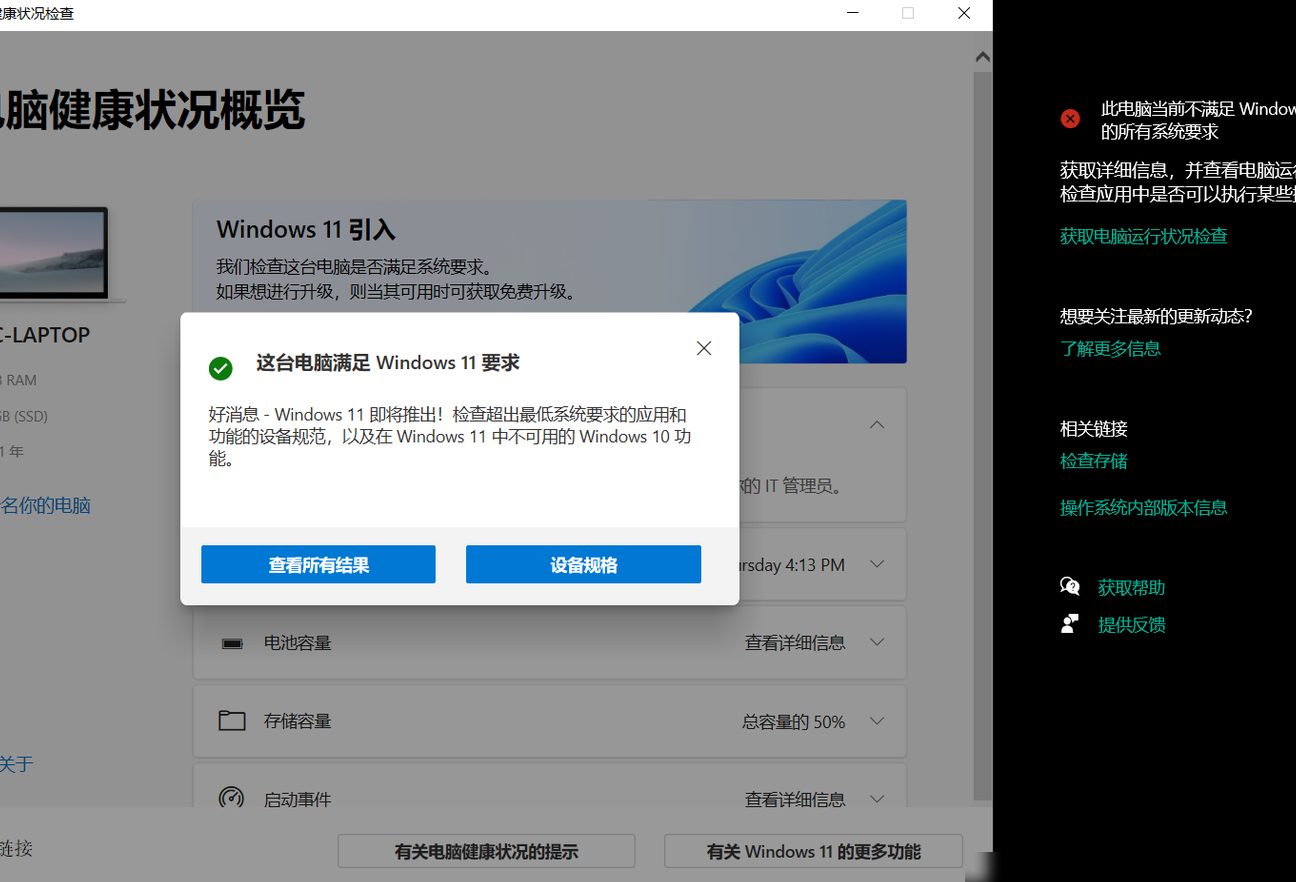This screenshot has height=882, width=1296.
Task: Click the 相关链接 heading
Action: (1094, 429)
